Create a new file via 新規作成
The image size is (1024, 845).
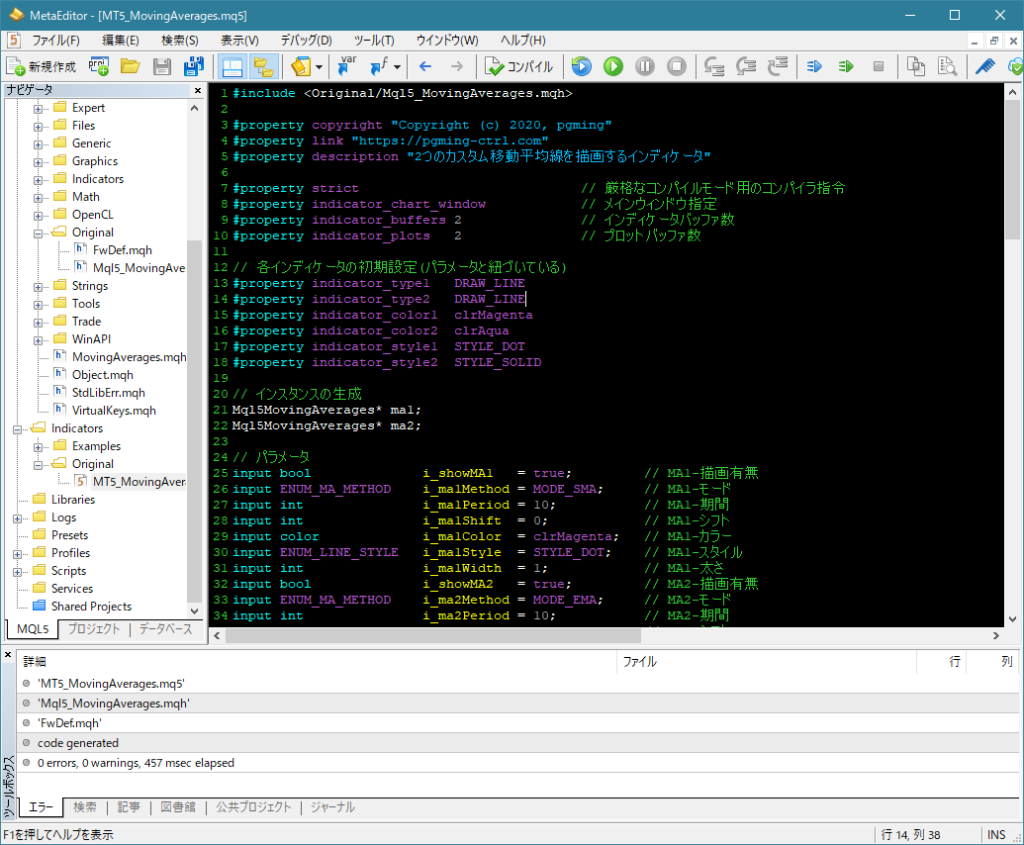click(40, 68)
